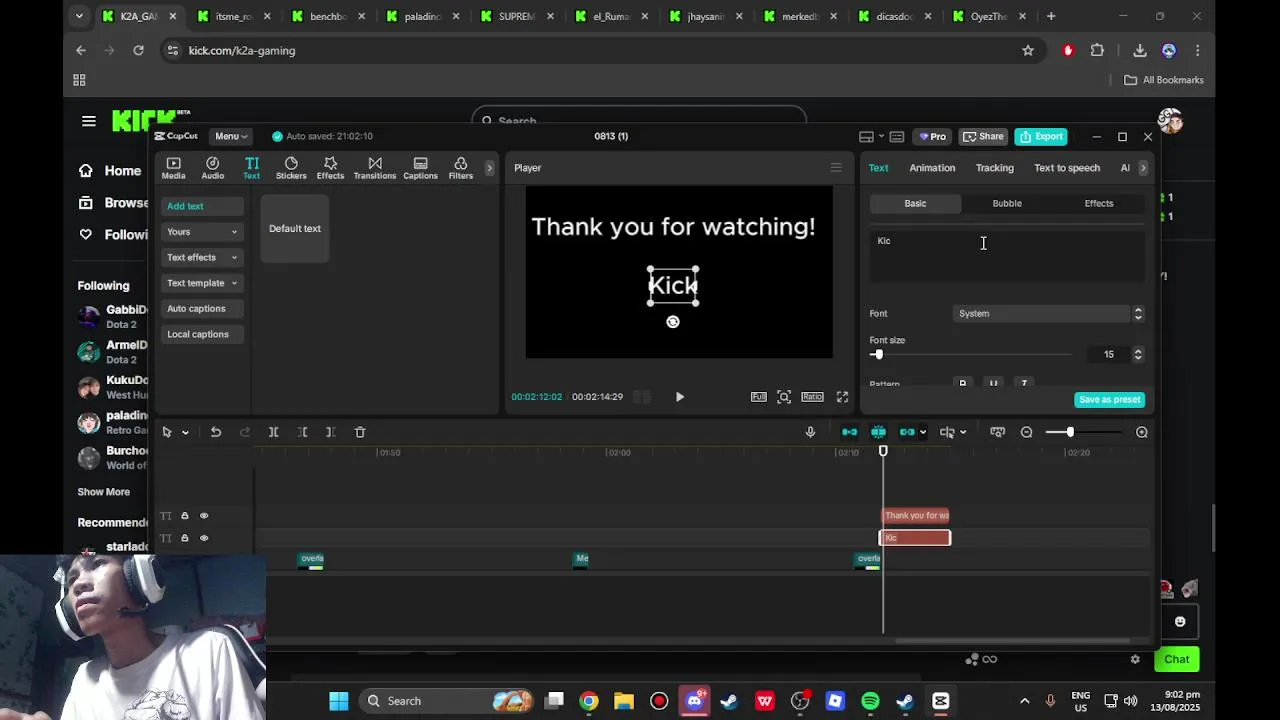This screenshot has width=1280, height=720.
Task: Expand the Text effects category
Action: [203, 257]
